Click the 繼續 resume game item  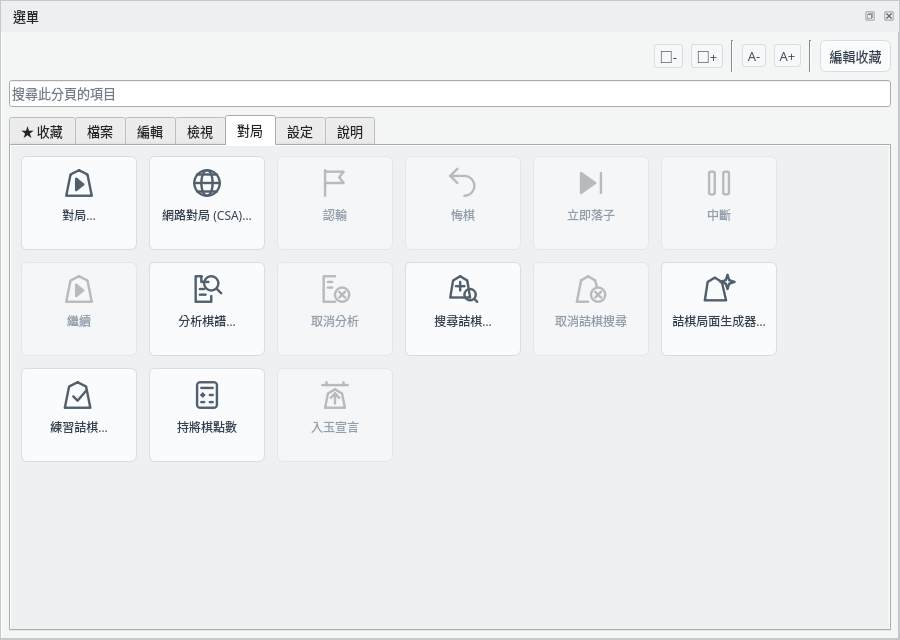coord(79,309)
